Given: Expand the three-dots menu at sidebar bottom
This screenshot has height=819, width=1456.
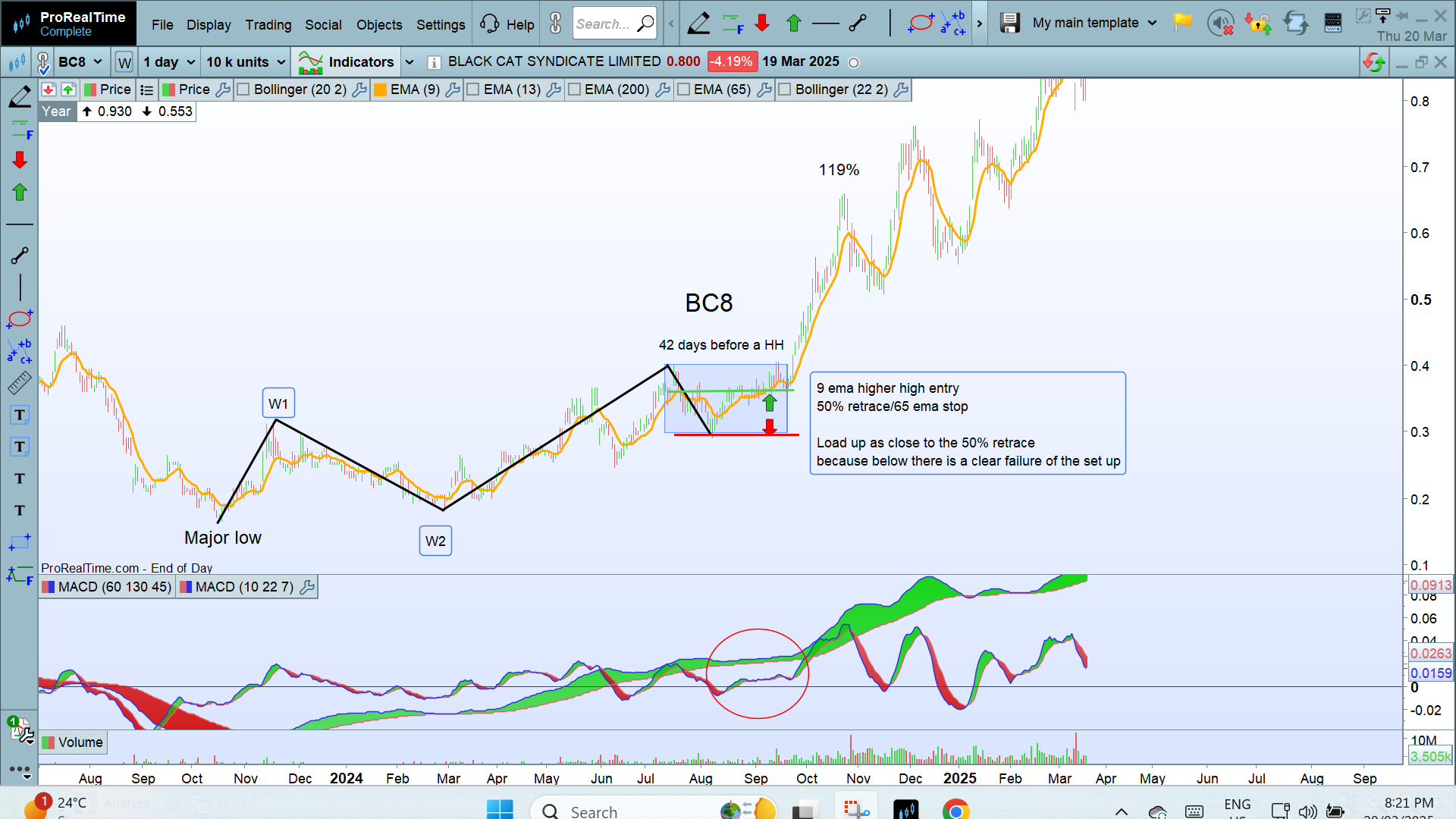Looking at the screenshot, I should click(x=20, y=771).
